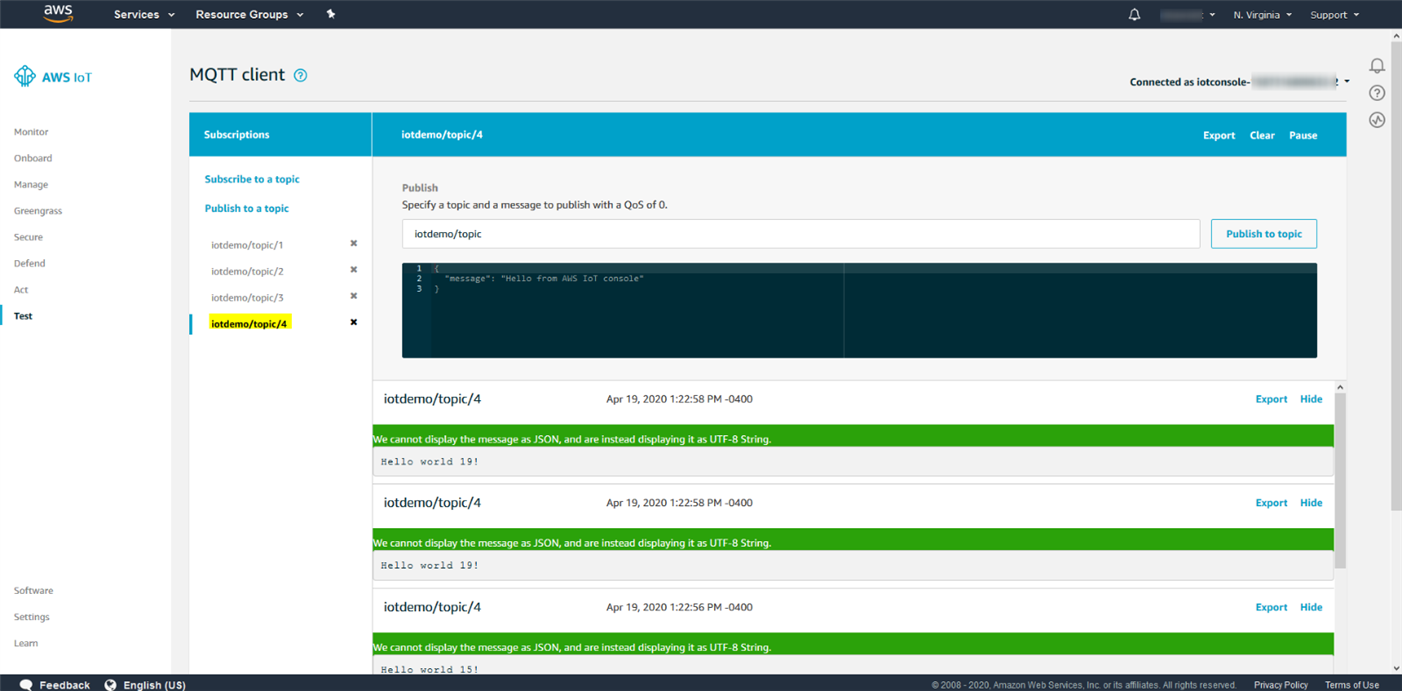1402x691 pixels.
Task: Open Privacy Policy footer link
Action: click(1281, 685)
